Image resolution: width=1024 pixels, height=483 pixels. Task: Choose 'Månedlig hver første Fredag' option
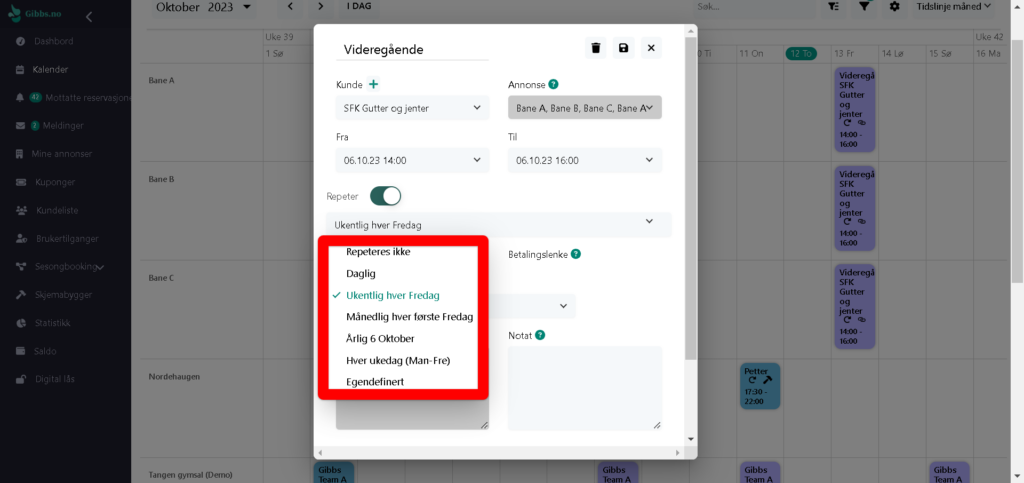[409, 317]
